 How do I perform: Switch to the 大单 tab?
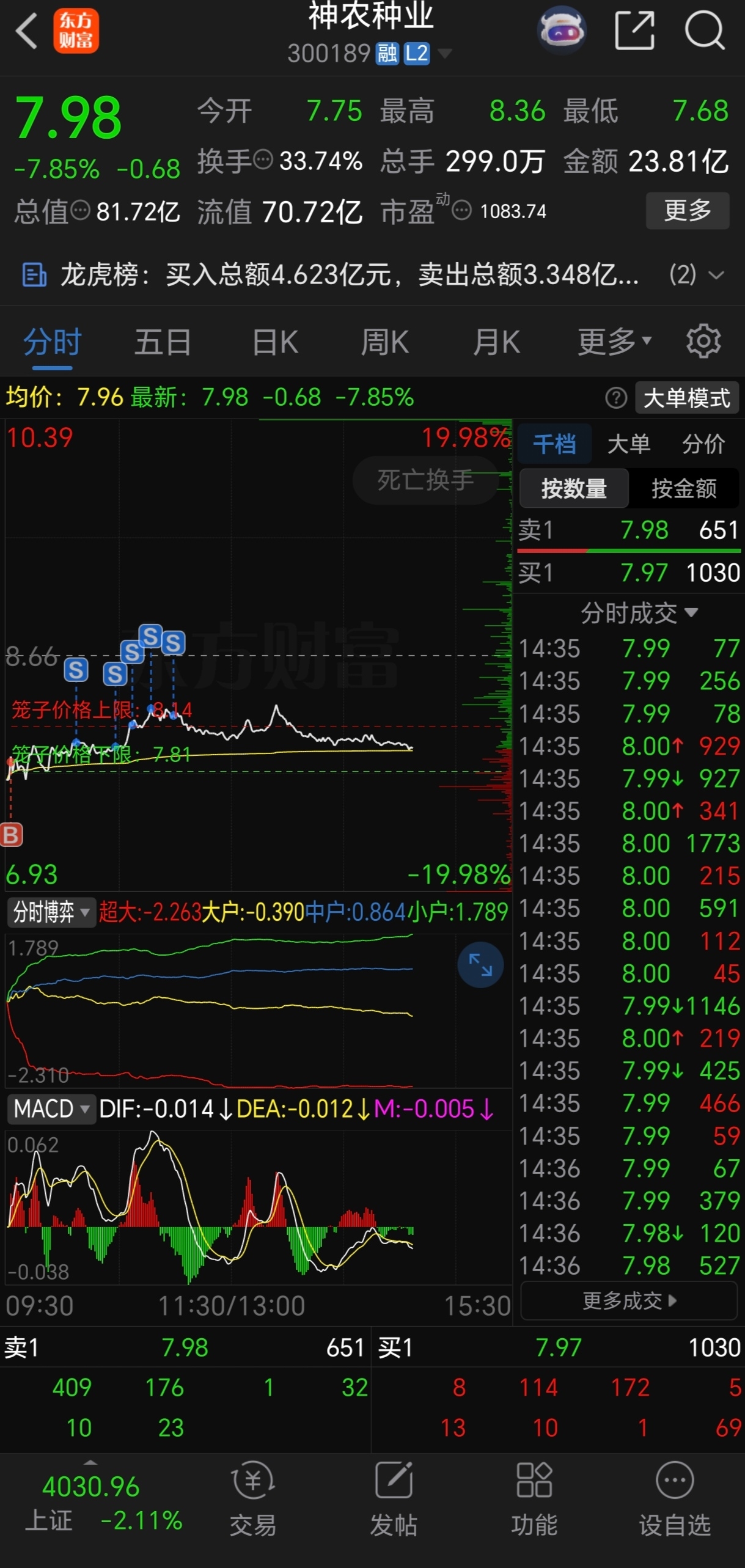pyautogui.click(x=629, y=444)
